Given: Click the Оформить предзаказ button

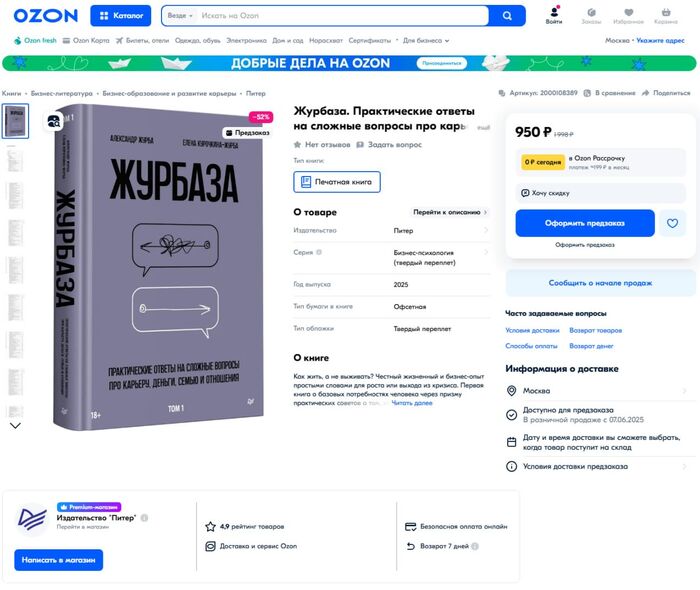Looking at the screenshot, I should (585, 223).
